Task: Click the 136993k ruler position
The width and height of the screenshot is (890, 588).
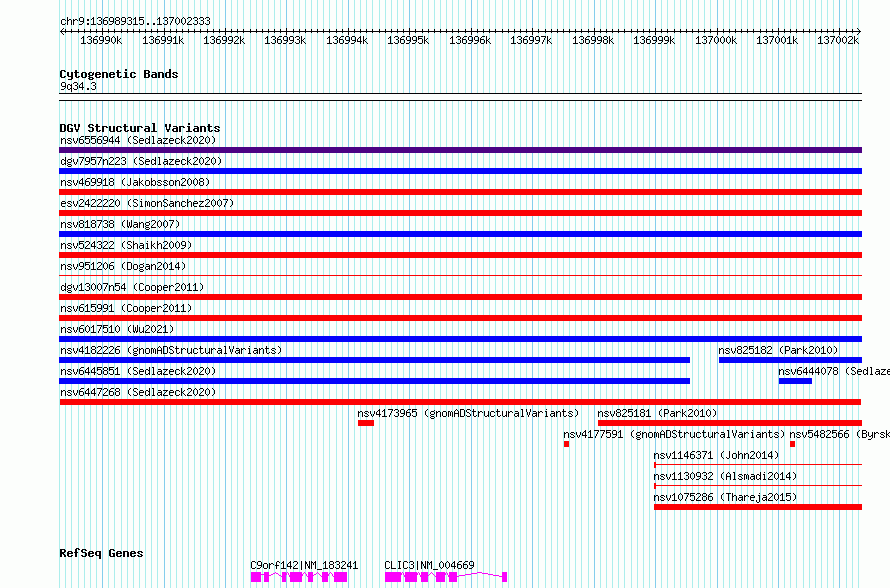Action: point(285,40)
